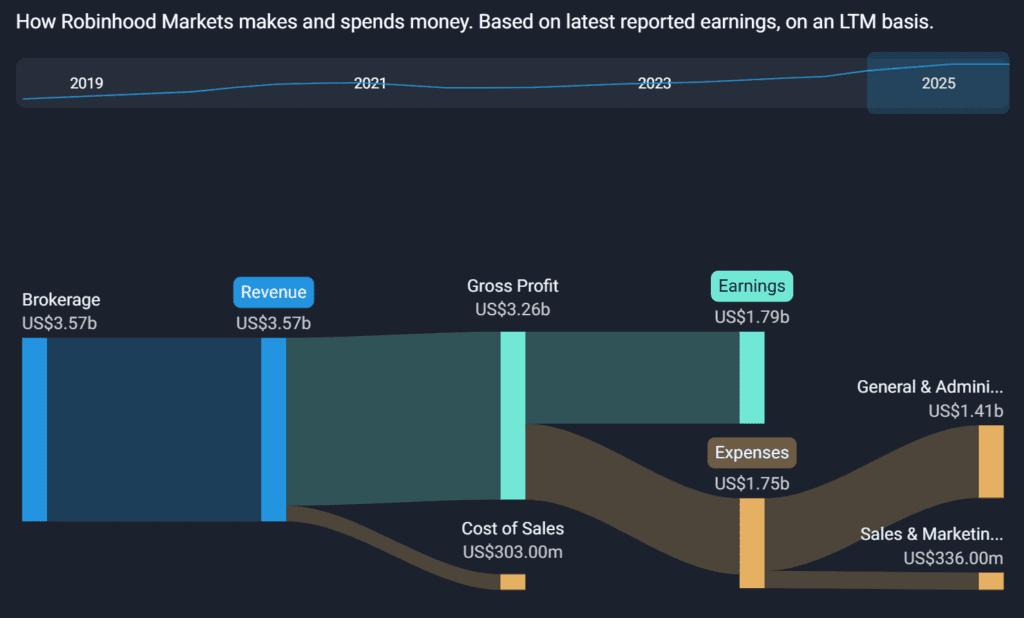Click the highlighted 2025 timeline selection

click(938, 83)
